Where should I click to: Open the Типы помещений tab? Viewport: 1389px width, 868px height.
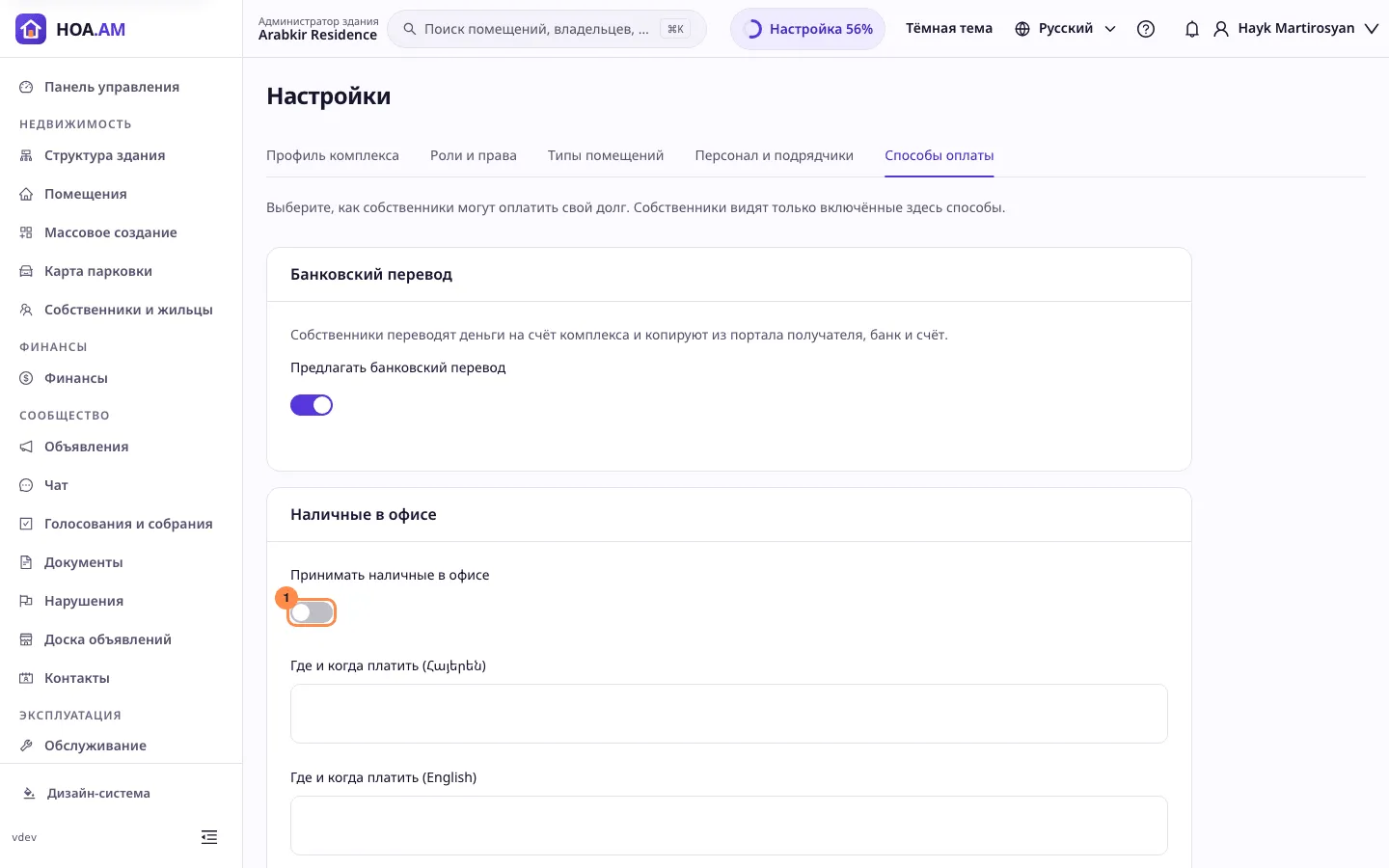tap(606, 155)
